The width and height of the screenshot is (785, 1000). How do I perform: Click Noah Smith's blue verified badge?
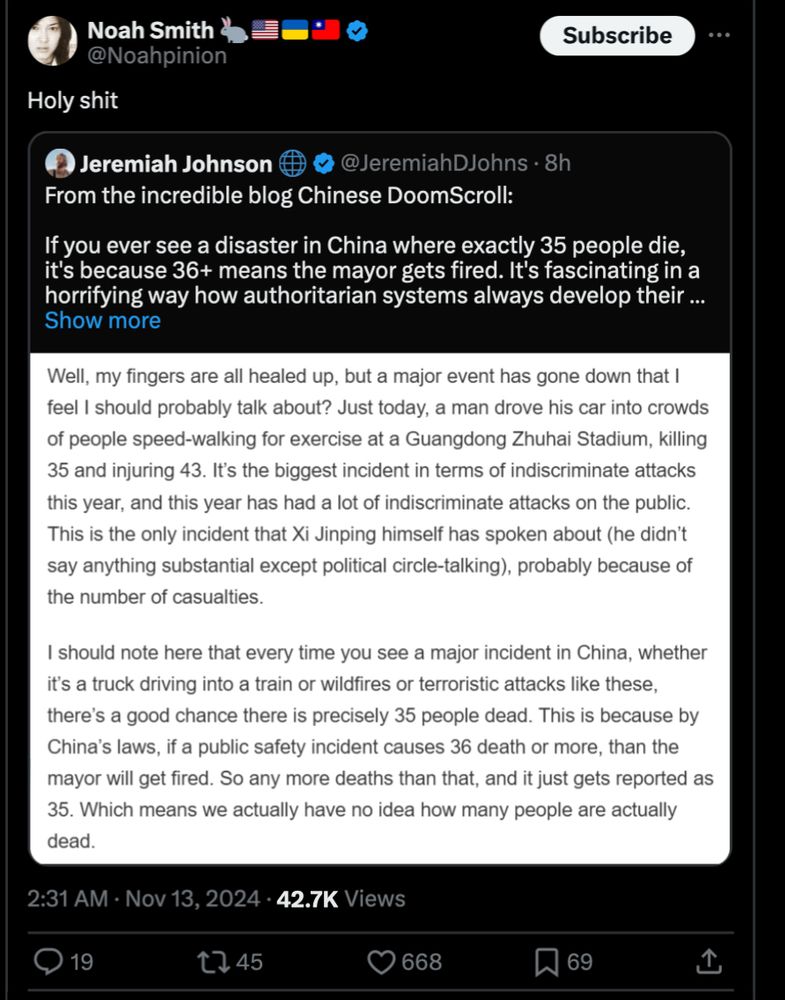point(357,31)
